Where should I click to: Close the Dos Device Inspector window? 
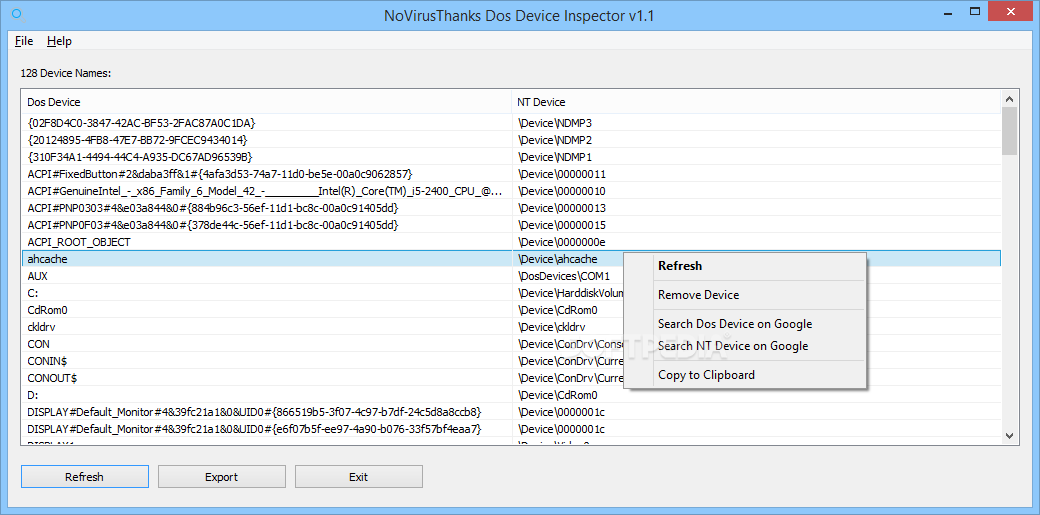pos(1011,12)
